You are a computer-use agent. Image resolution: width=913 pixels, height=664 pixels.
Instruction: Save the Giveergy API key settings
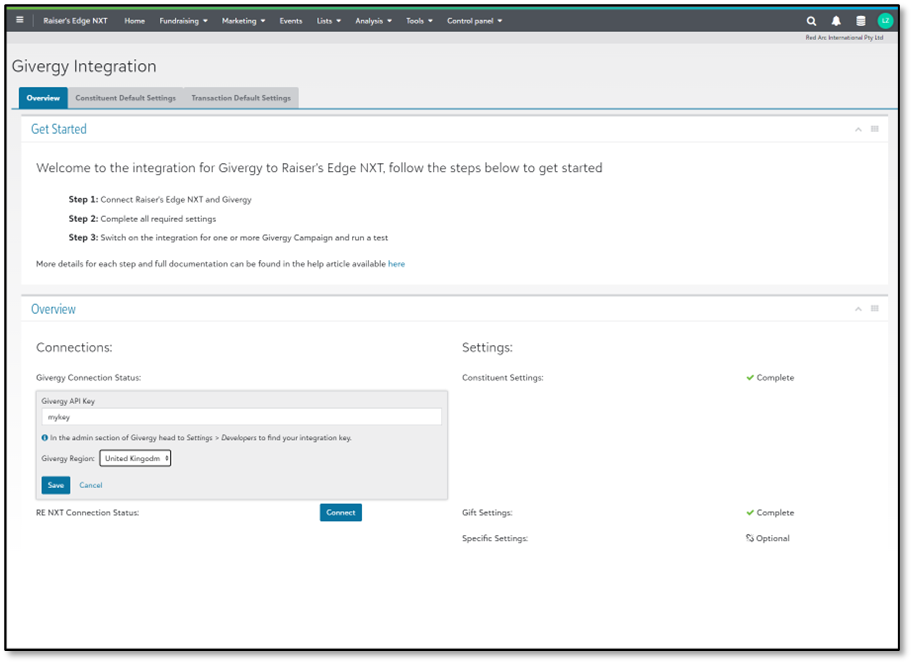click(x=55, y=485)
